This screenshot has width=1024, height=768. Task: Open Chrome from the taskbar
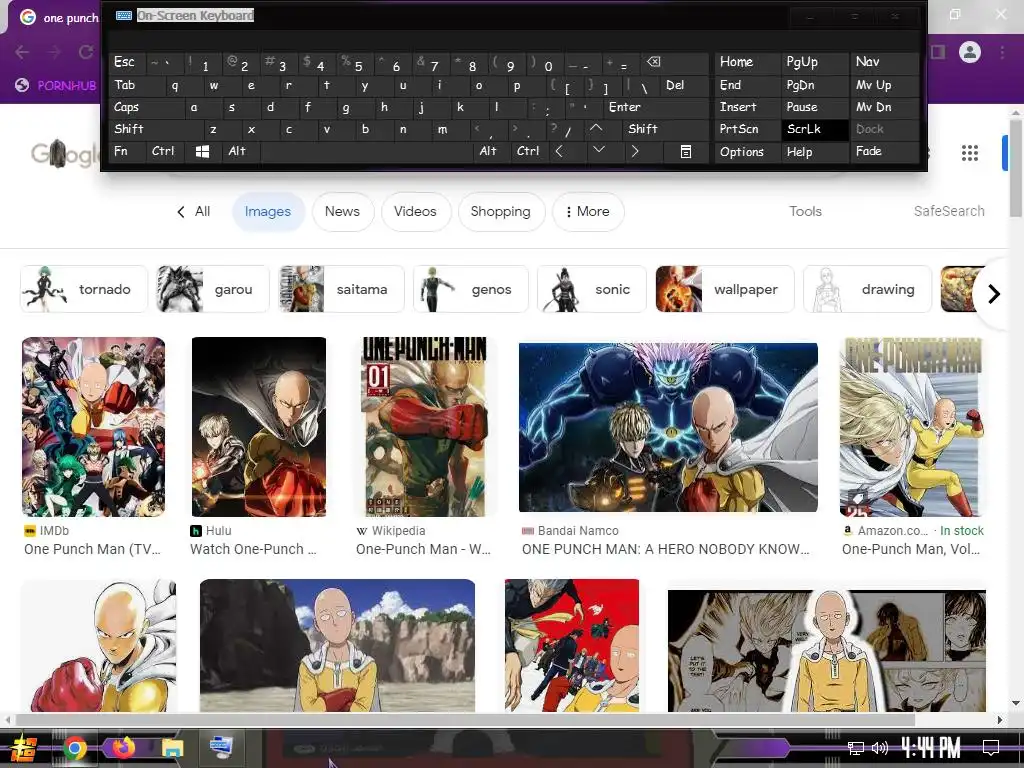(75, 748)
